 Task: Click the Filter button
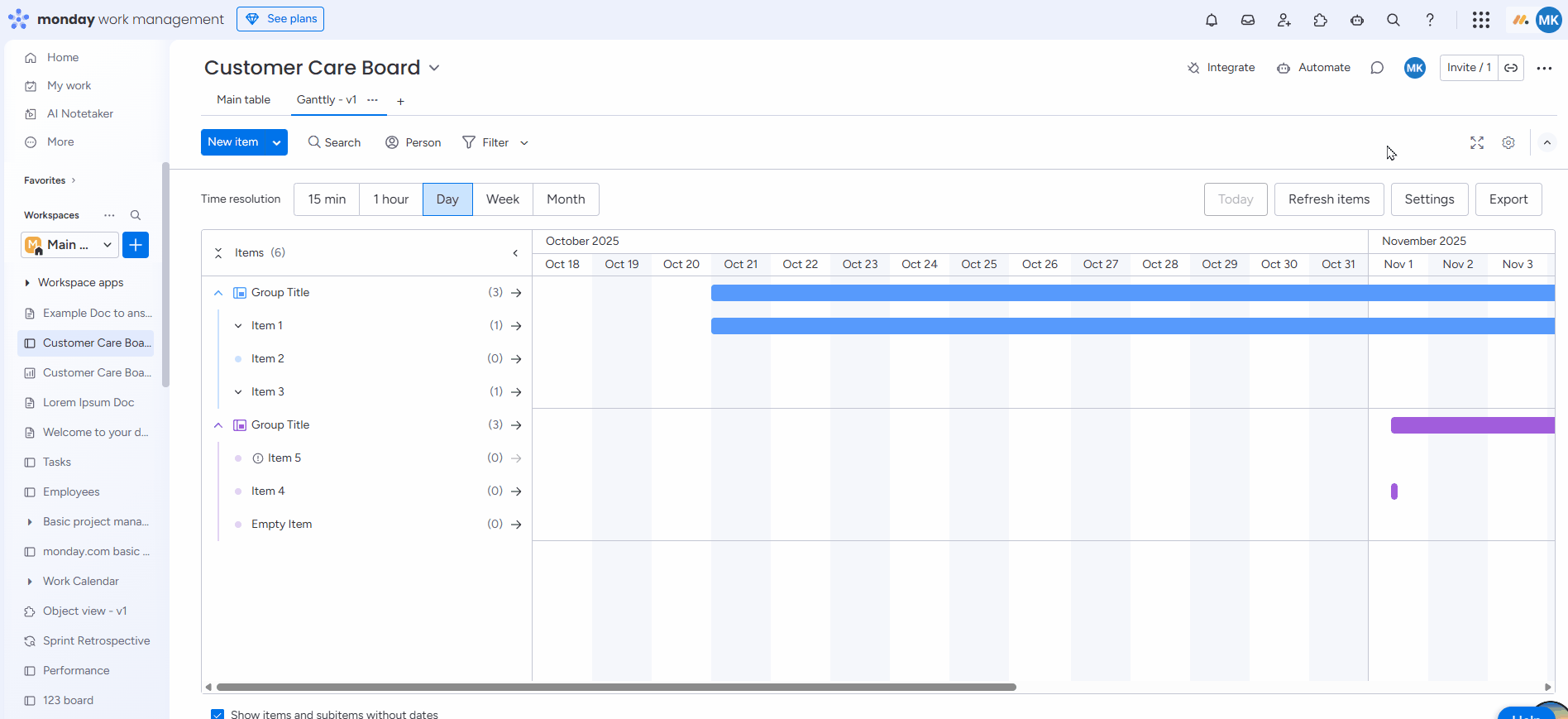click(x=485, y=142)
